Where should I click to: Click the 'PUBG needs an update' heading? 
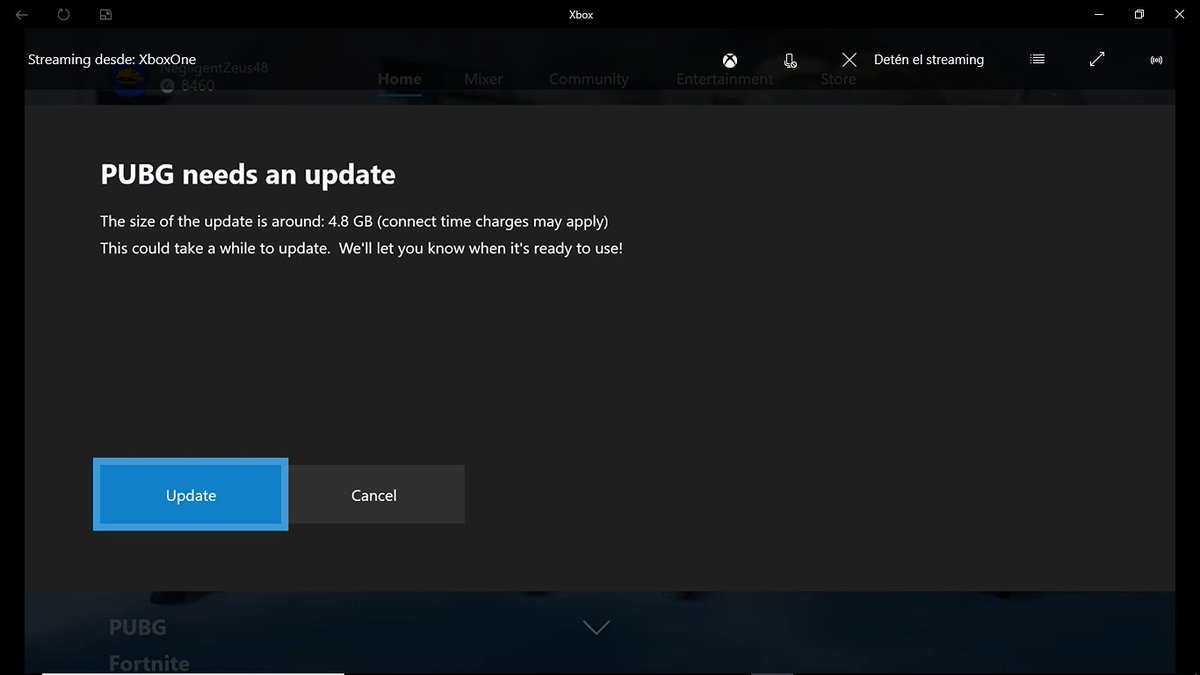(x=248, y=175)
